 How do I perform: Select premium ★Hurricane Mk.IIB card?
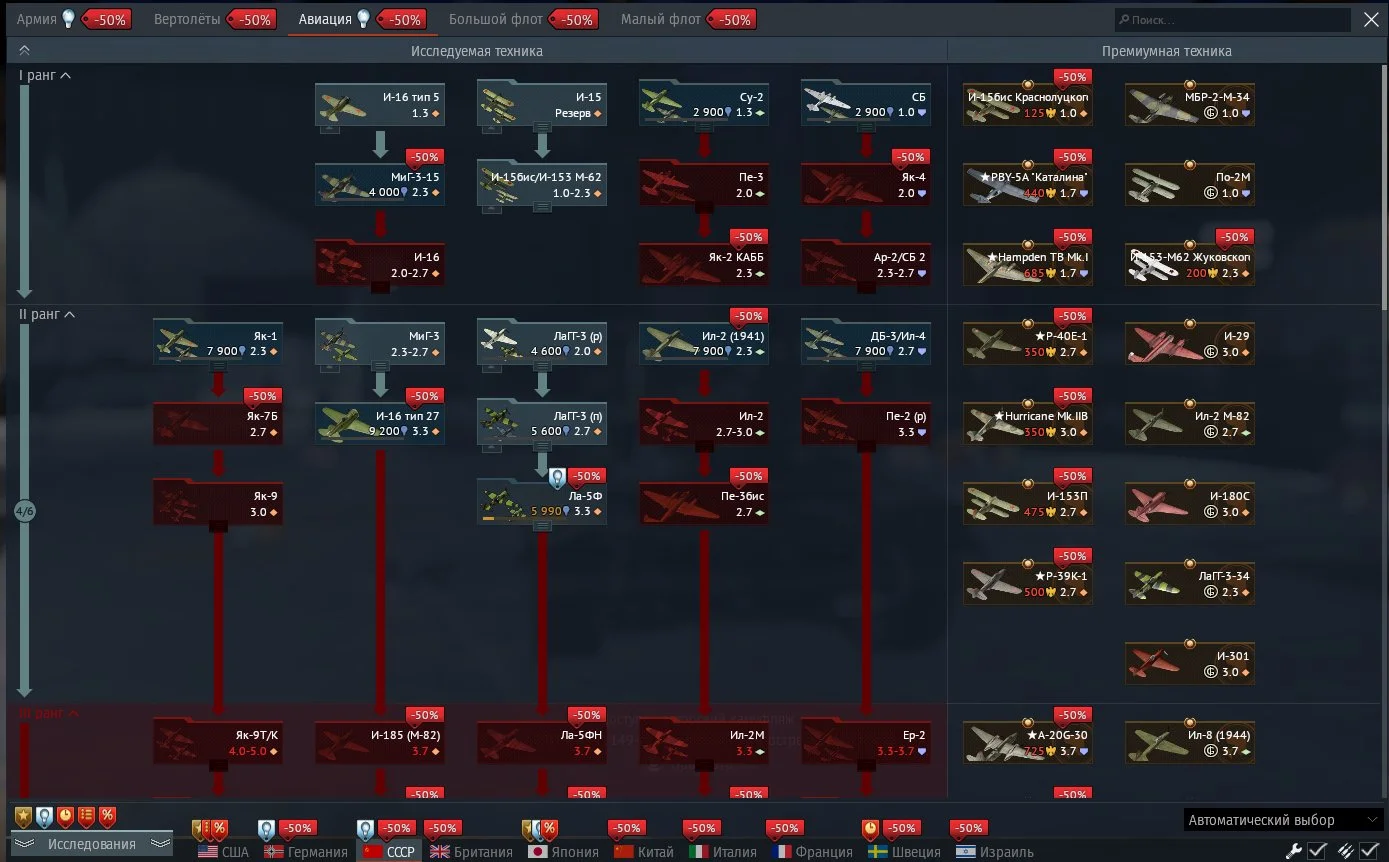[x=1028, y=423]
